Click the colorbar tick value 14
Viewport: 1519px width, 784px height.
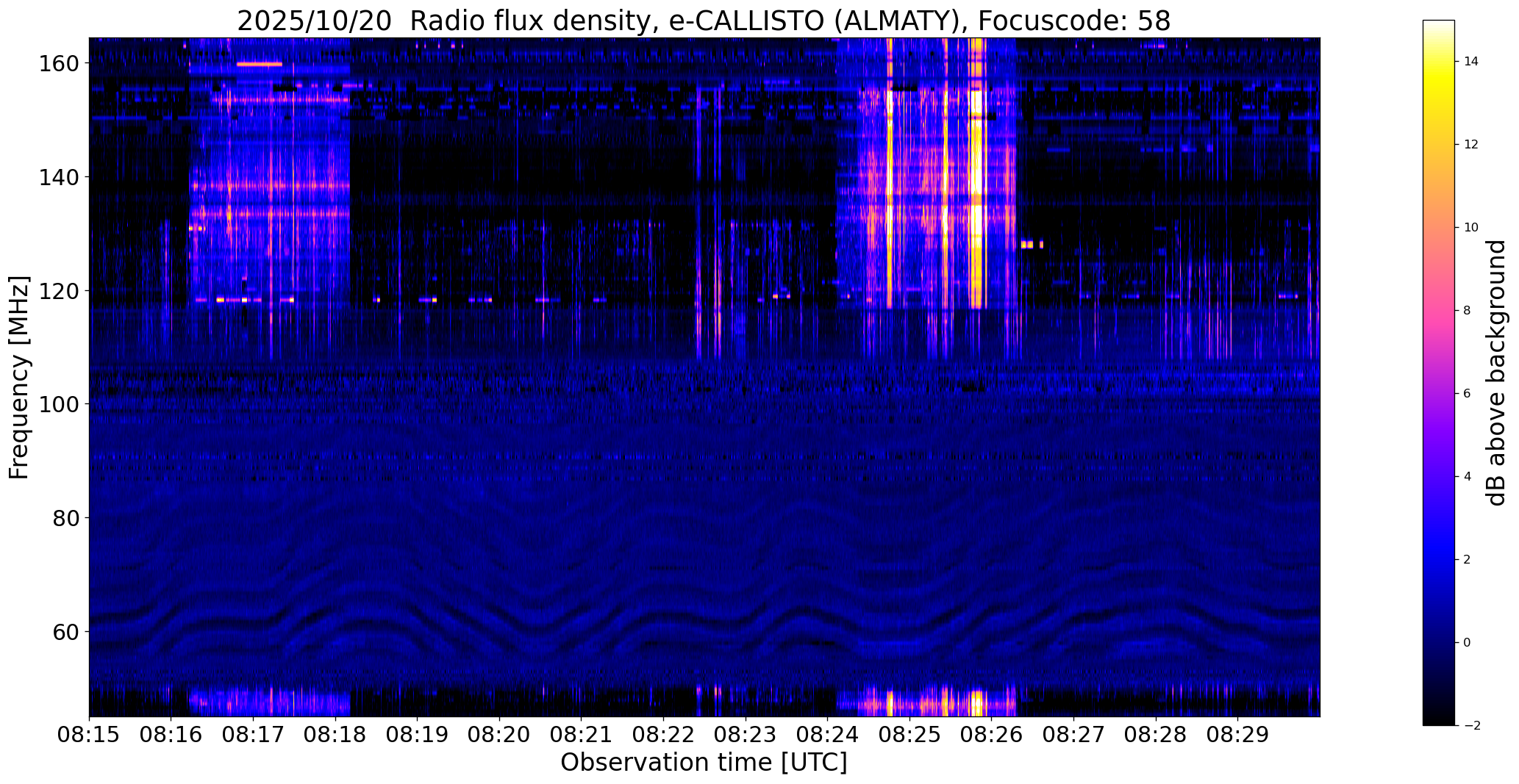point(1471,62)
